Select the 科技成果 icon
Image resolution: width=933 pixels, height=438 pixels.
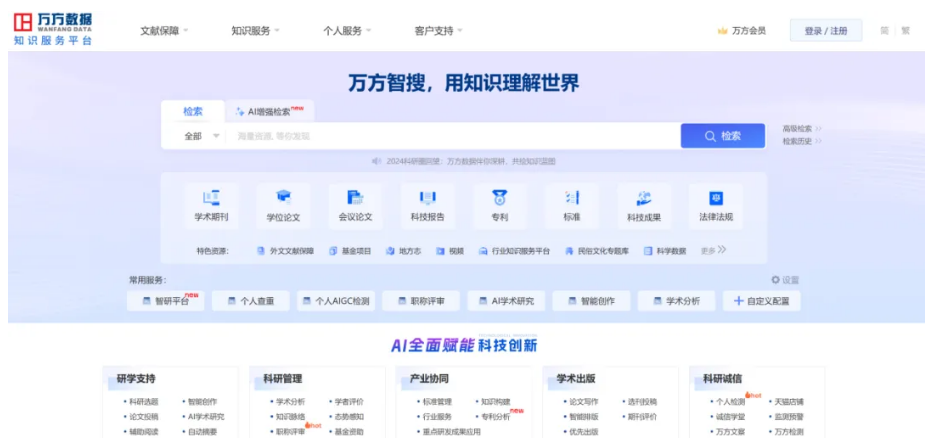tap(644, 198)
